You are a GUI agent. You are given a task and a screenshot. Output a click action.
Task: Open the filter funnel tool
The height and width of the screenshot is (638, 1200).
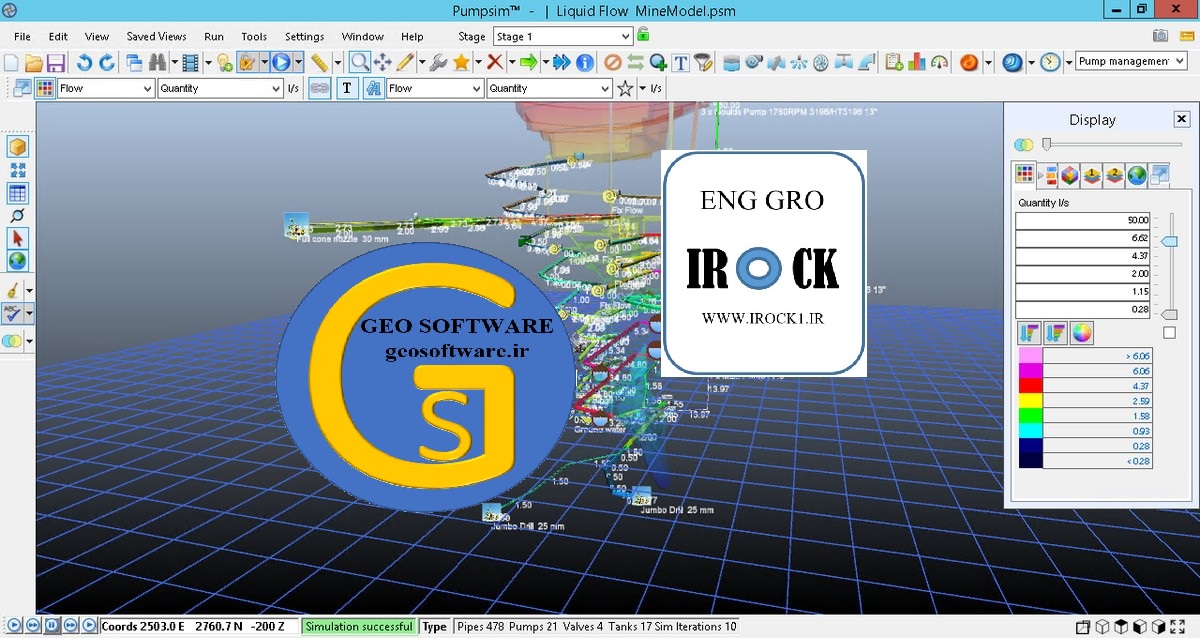(x=704, y=62)
